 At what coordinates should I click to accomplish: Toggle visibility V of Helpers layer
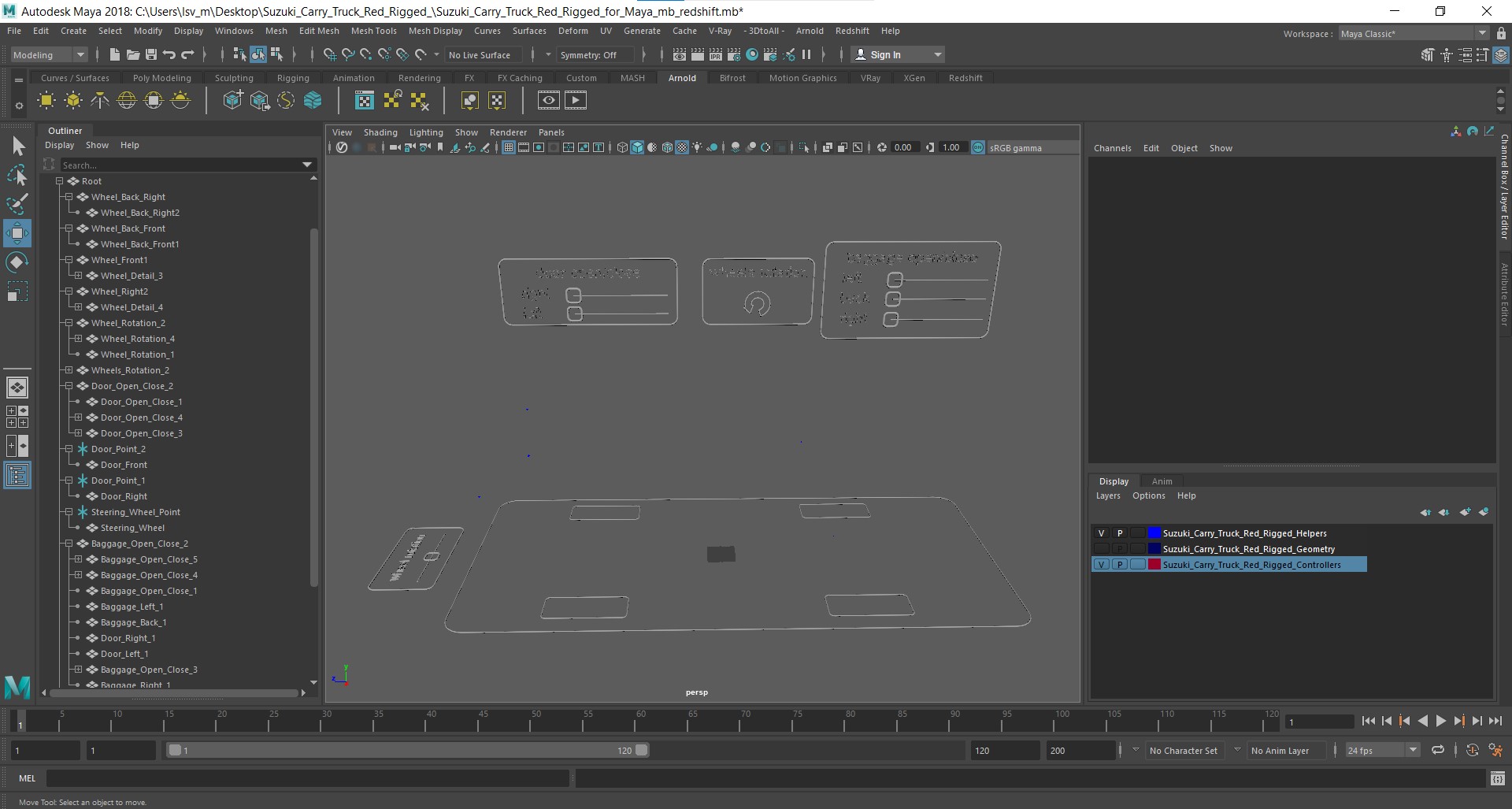[x=1101, y=533]
